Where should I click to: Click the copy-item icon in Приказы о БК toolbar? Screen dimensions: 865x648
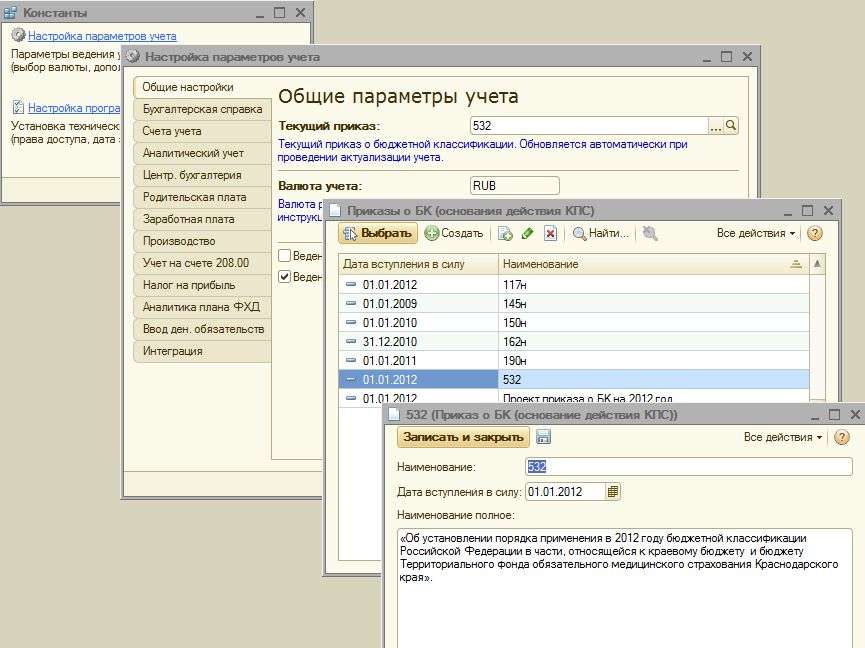505,234
